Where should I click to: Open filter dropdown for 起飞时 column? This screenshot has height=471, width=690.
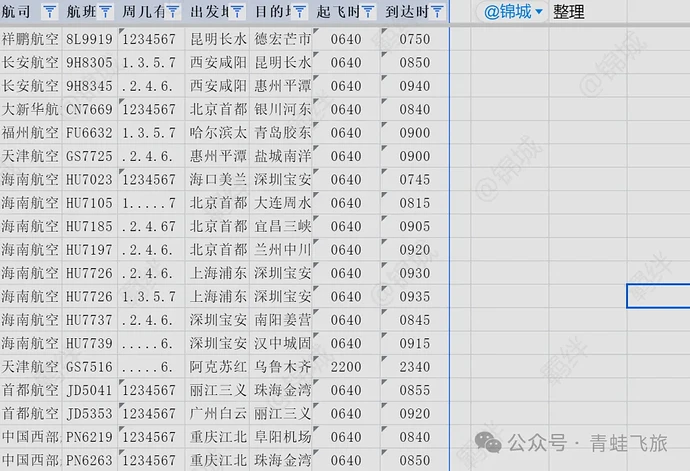pos(368,12)
